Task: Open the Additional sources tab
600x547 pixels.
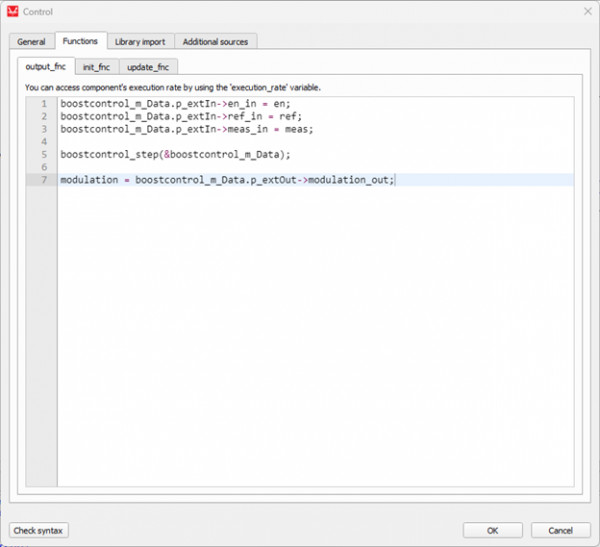Action: point(215,42)
